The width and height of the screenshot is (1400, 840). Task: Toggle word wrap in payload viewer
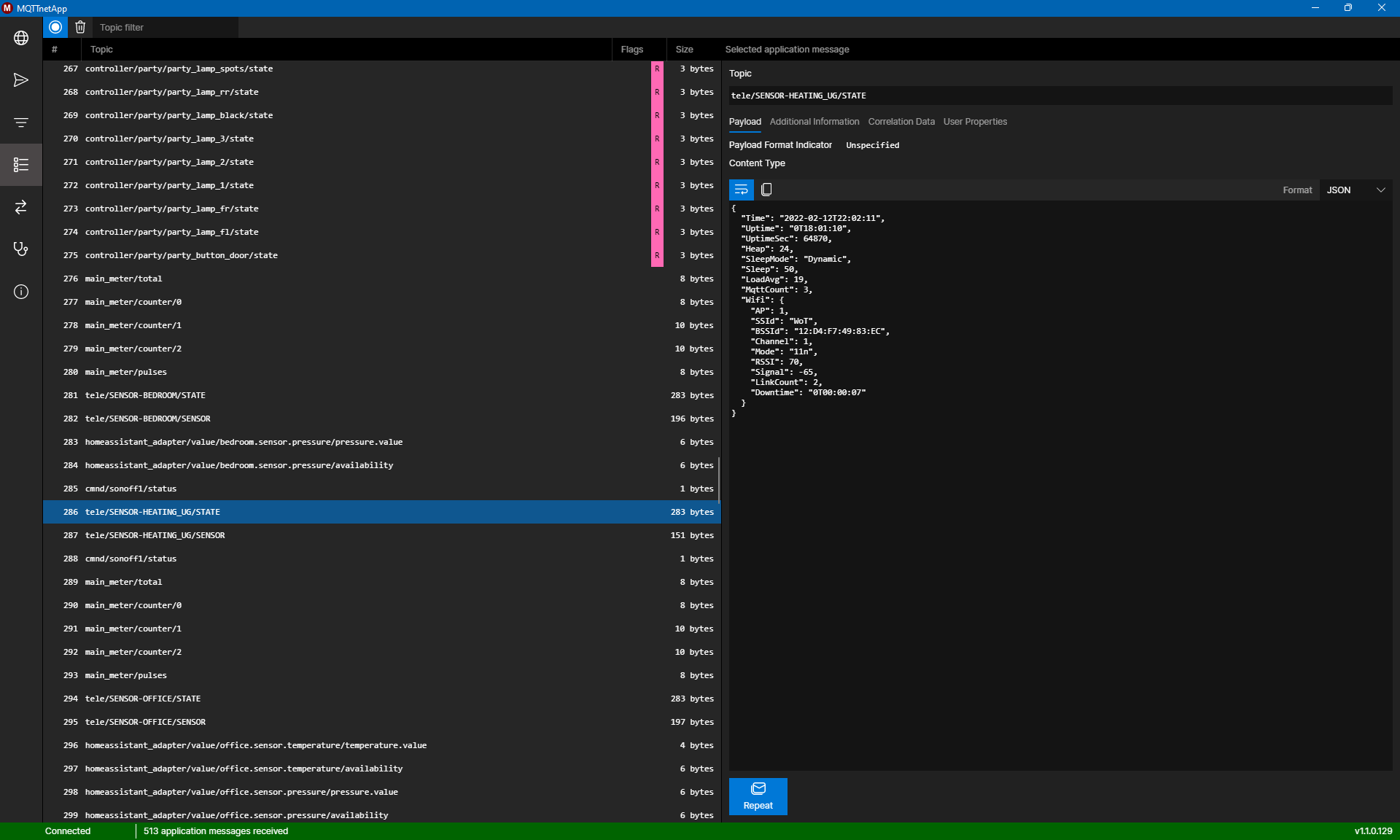tap(741, 190)
